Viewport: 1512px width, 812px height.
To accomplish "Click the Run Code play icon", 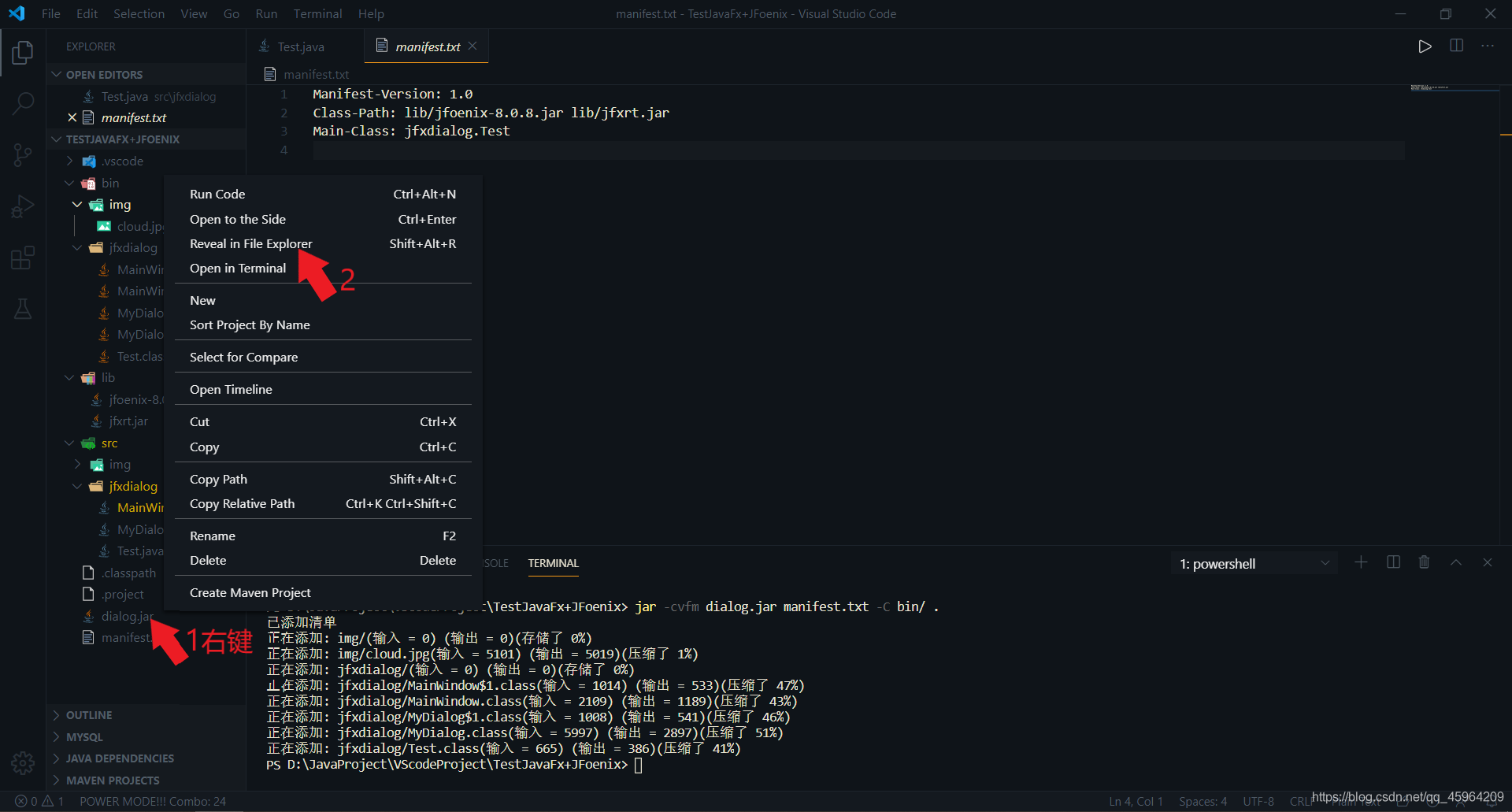I will click(x=1425, y=46).
